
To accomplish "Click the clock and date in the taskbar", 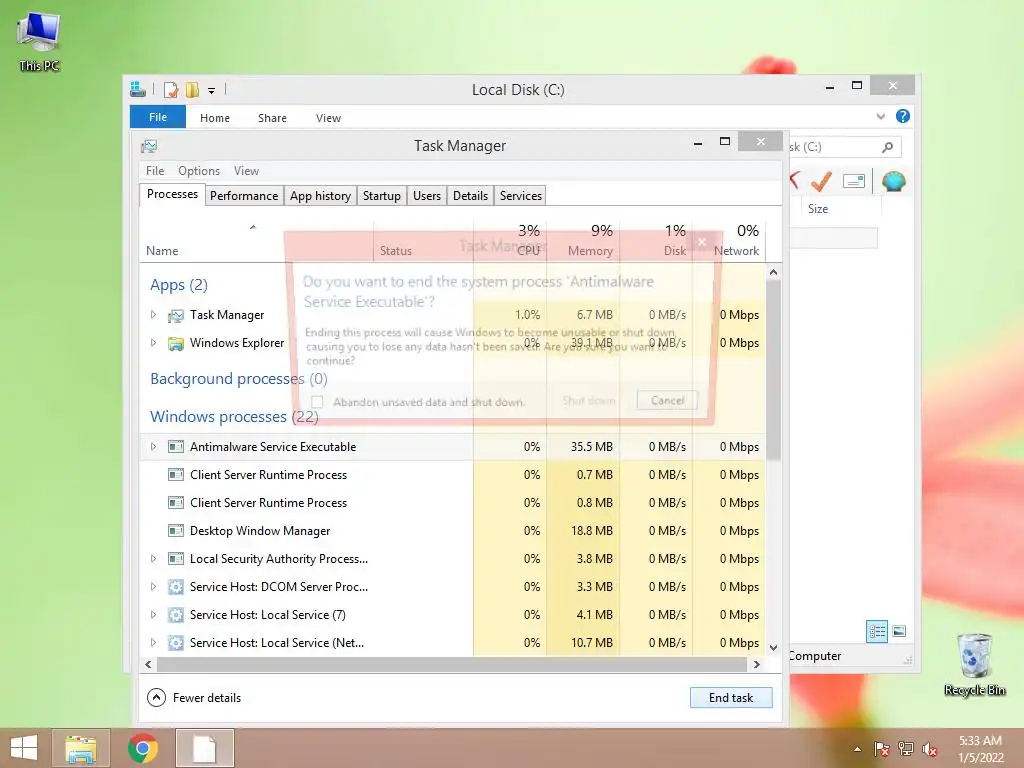I will 980,749.
